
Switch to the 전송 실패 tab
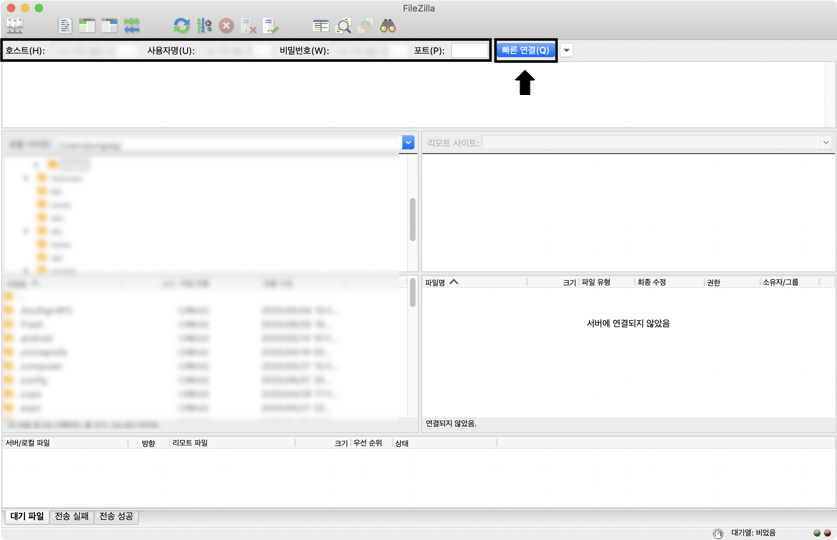point(72,516)
